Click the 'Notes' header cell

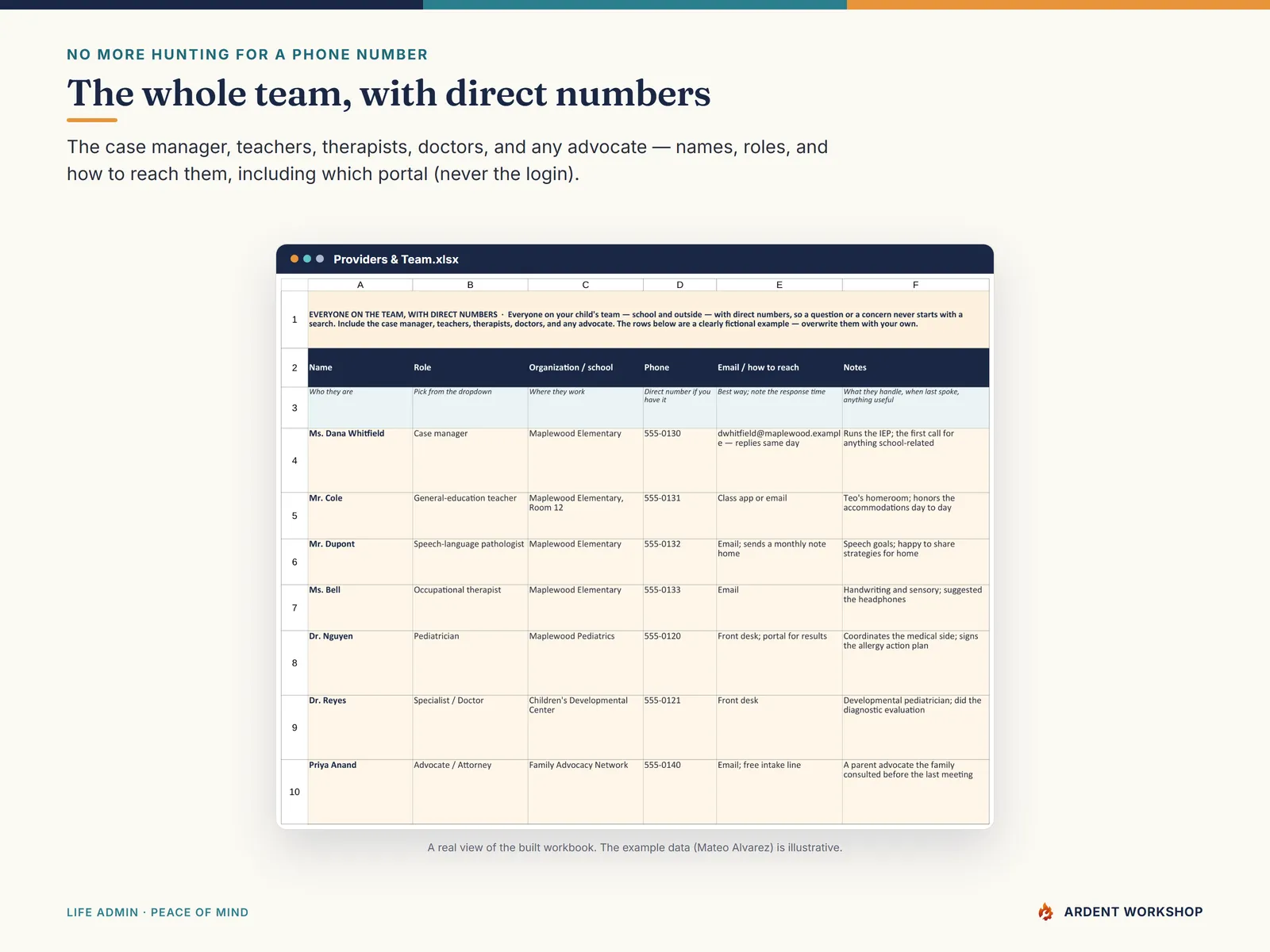click(915, 367)
